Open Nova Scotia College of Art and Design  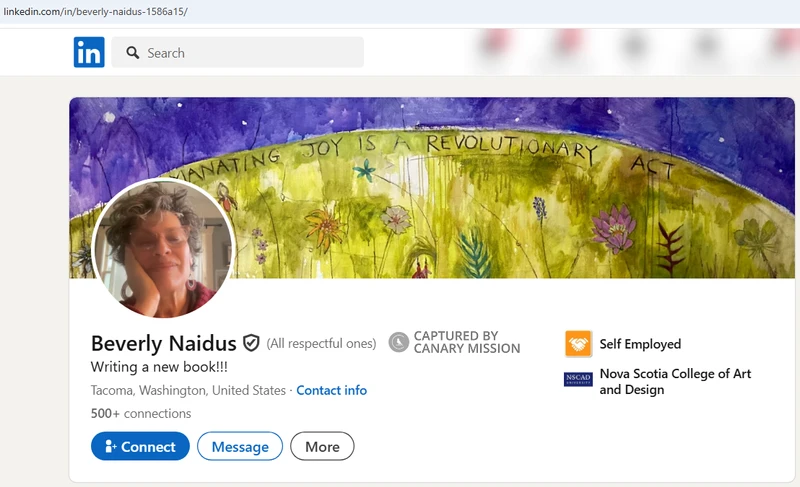[675, 381]
